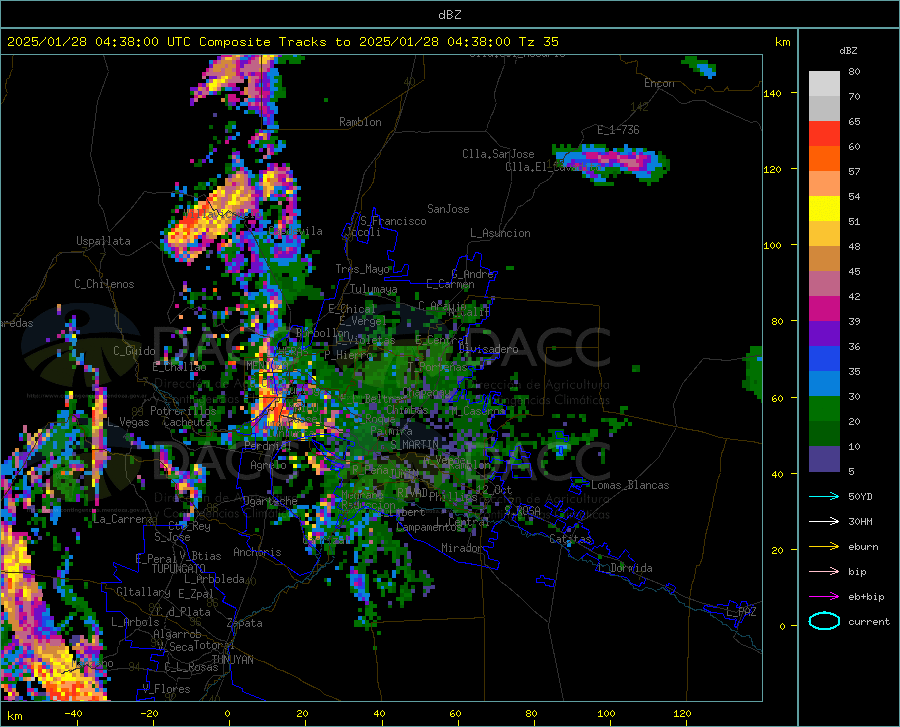This screenshot has width=900, height=727.
Task: Click the Campamentos label
Action: click(429, 527)
